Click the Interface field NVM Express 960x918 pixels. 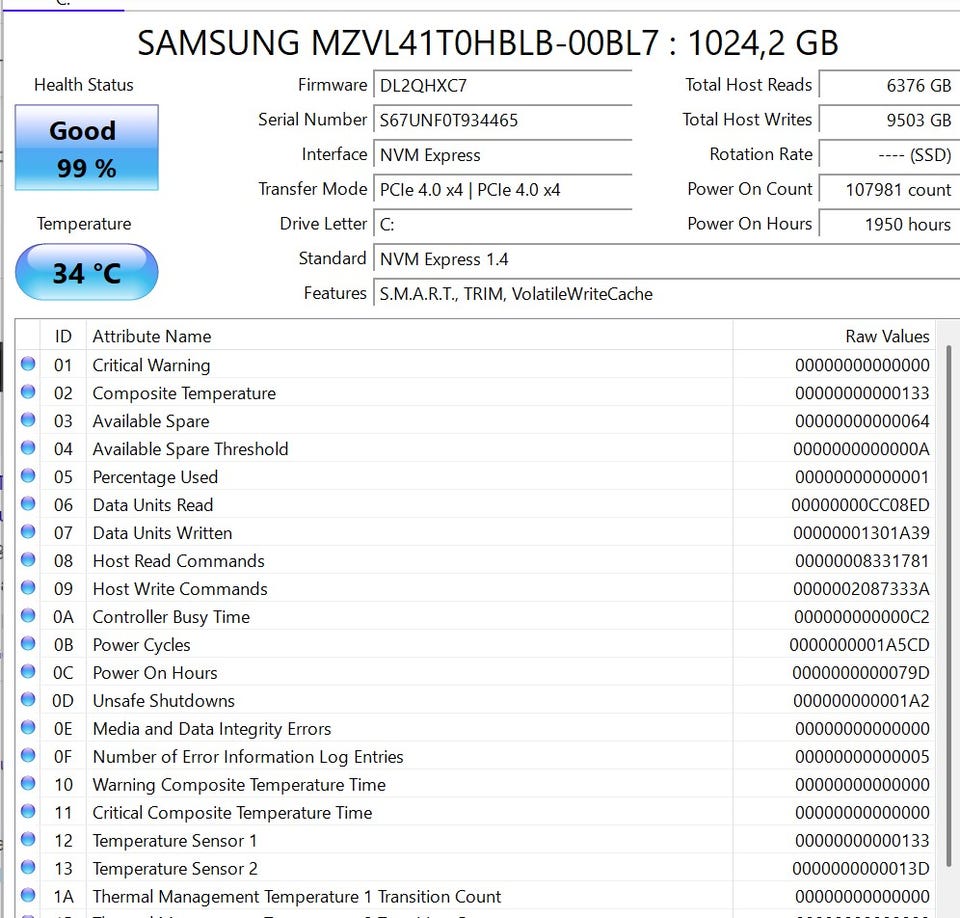point(502,155)
